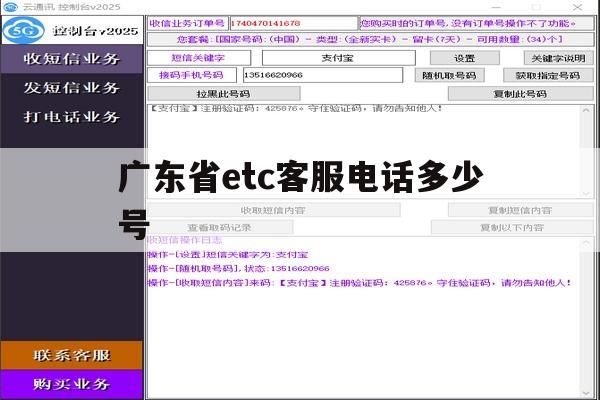The height and width of the screenshot is (400, 600).
Task: Maximize the window
Action: tap(536, 7)
